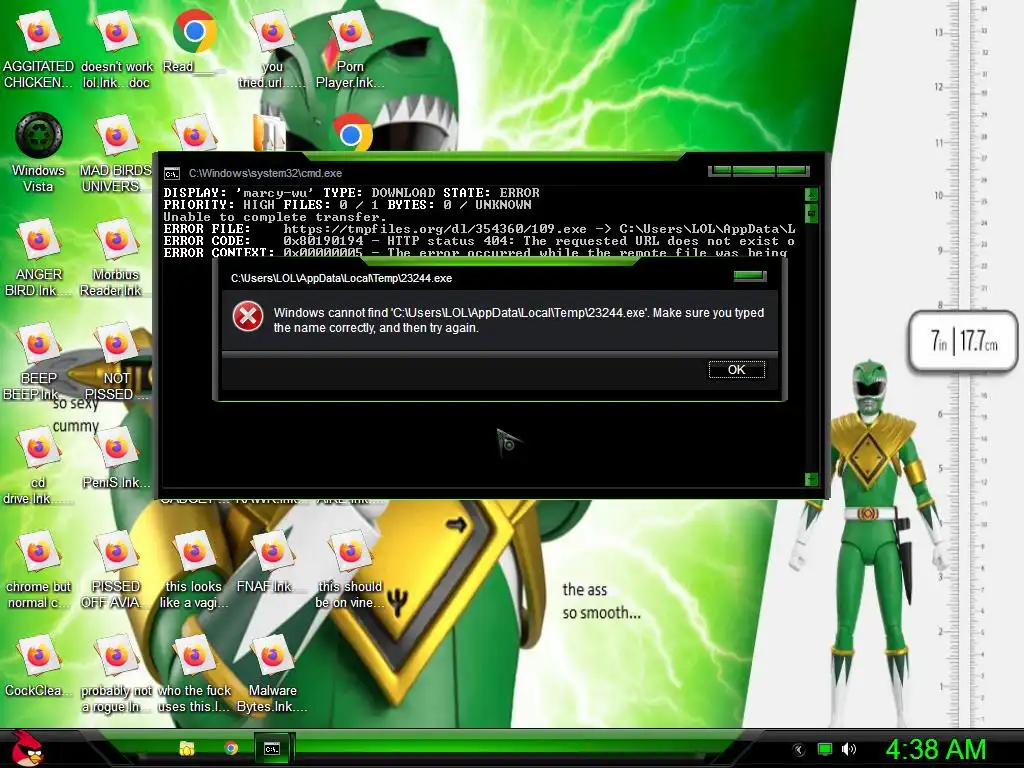This screenshot has height=768, width=1024.
Task: Click OK in the error dialog
Action: click(x=737, y=370)
